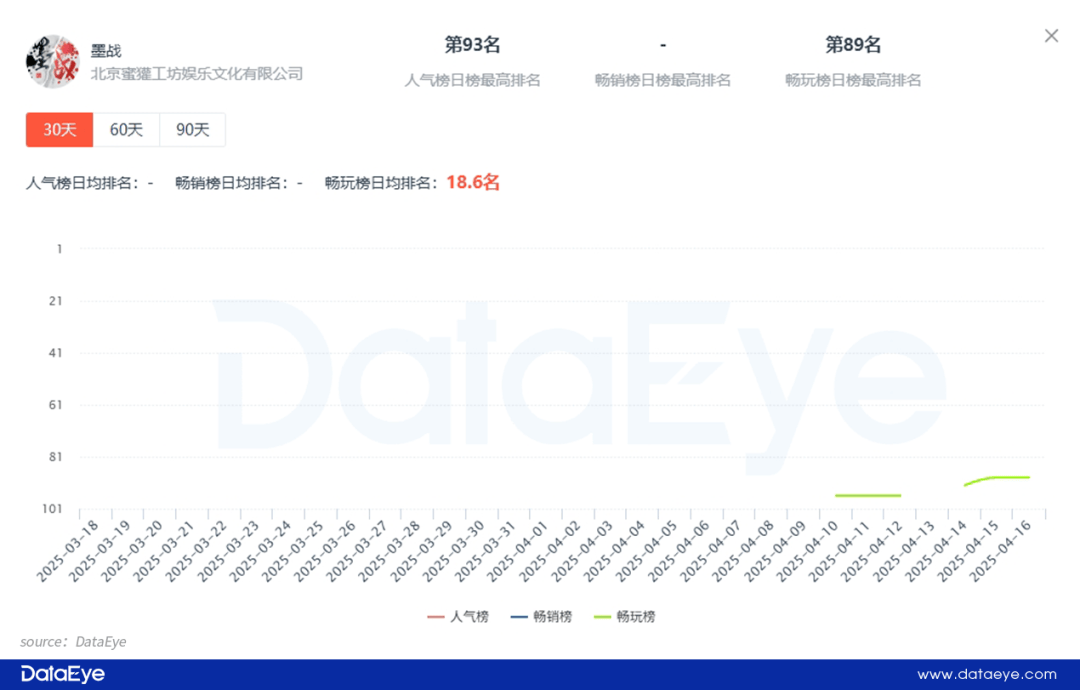Click the 墨战 game title

pos(106,50)
